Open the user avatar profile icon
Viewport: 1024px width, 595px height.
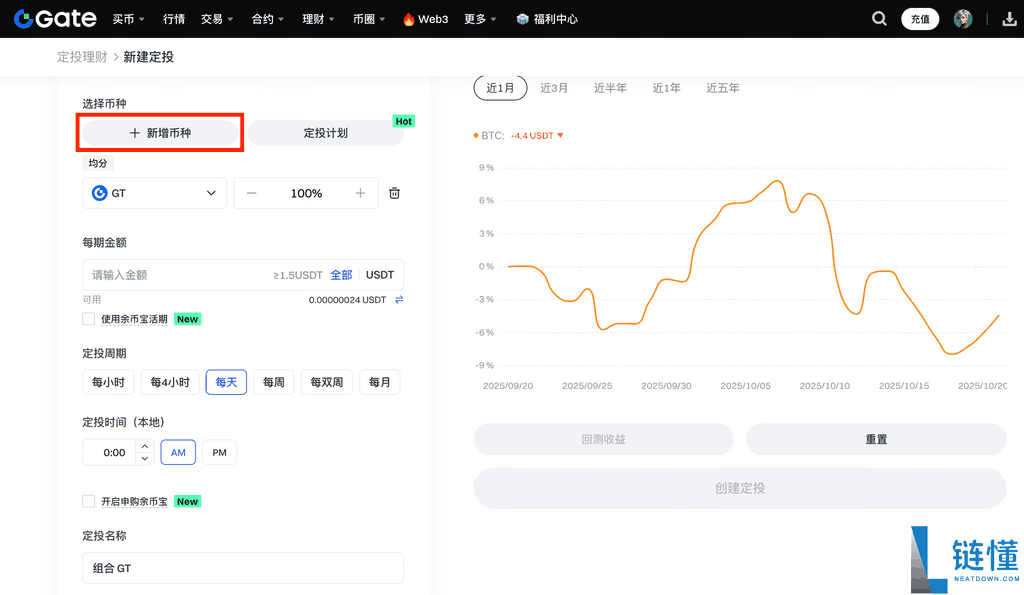tap(961, 18)
